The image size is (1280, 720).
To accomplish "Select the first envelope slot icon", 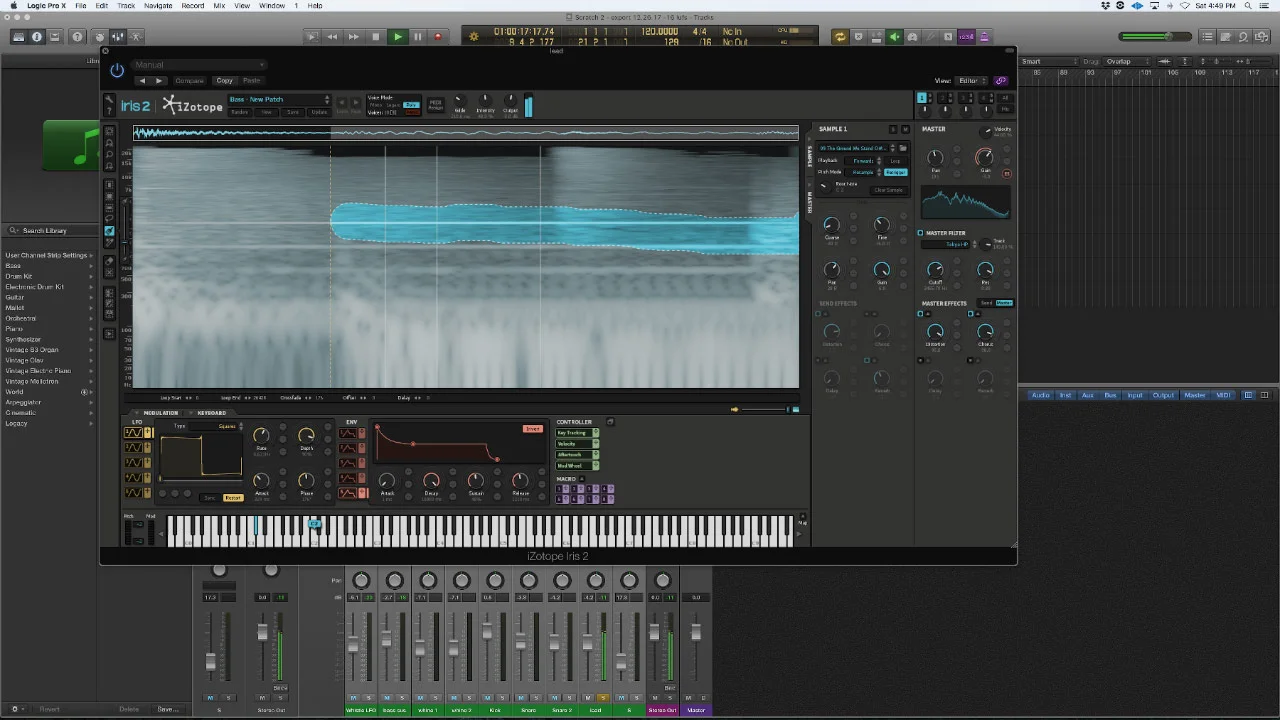I will (x=348, y=433).
